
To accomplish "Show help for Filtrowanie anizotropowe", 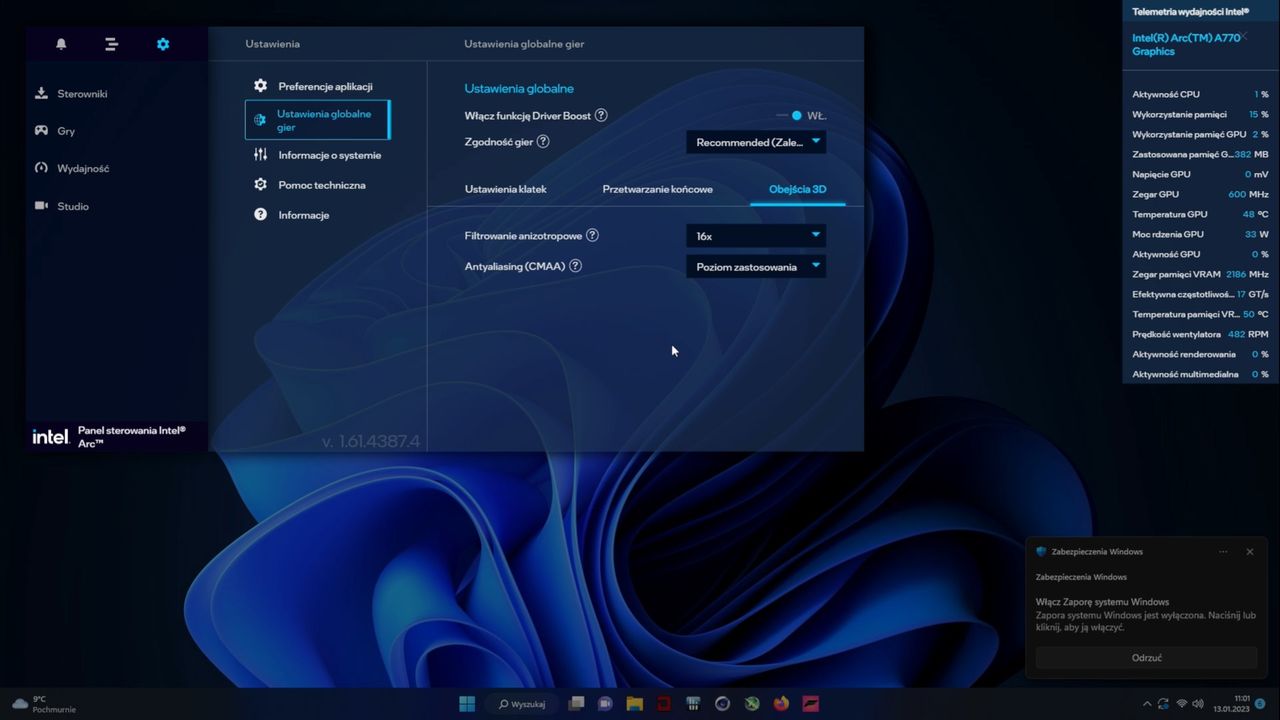I will point(592,236).
